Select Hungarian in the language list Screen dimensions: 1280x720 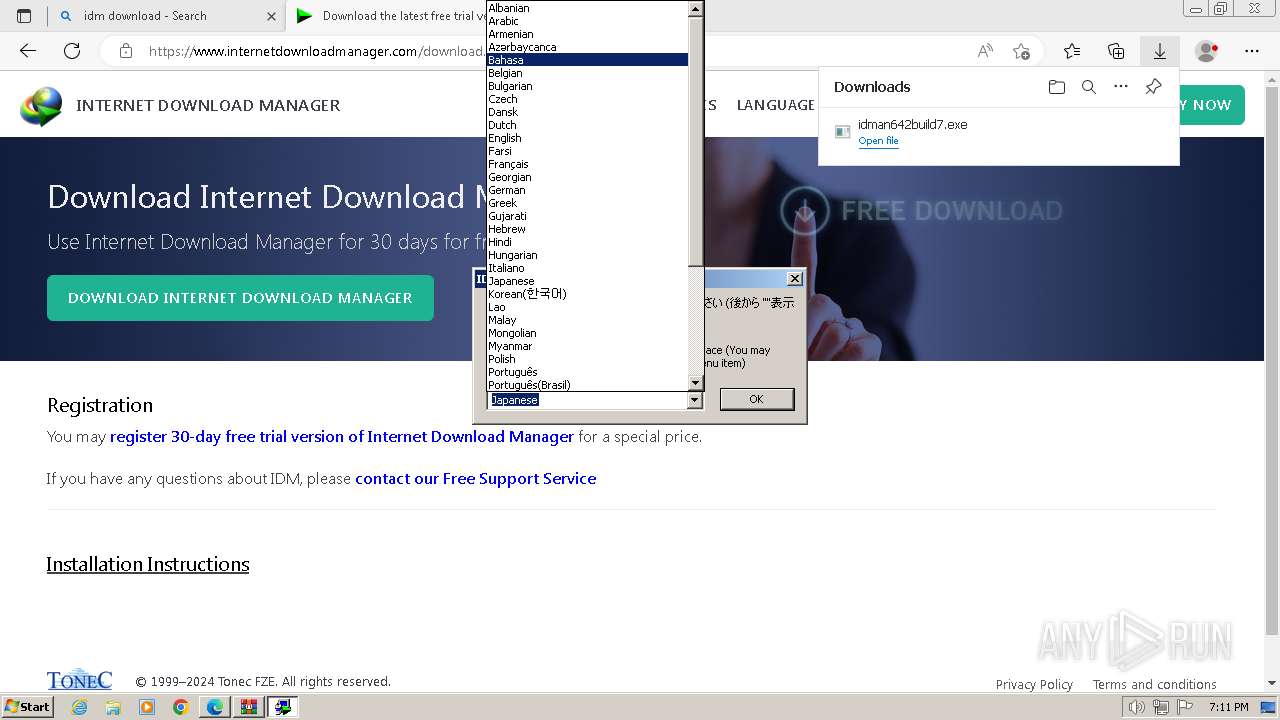pyautogui.click(x=588, y=255)
